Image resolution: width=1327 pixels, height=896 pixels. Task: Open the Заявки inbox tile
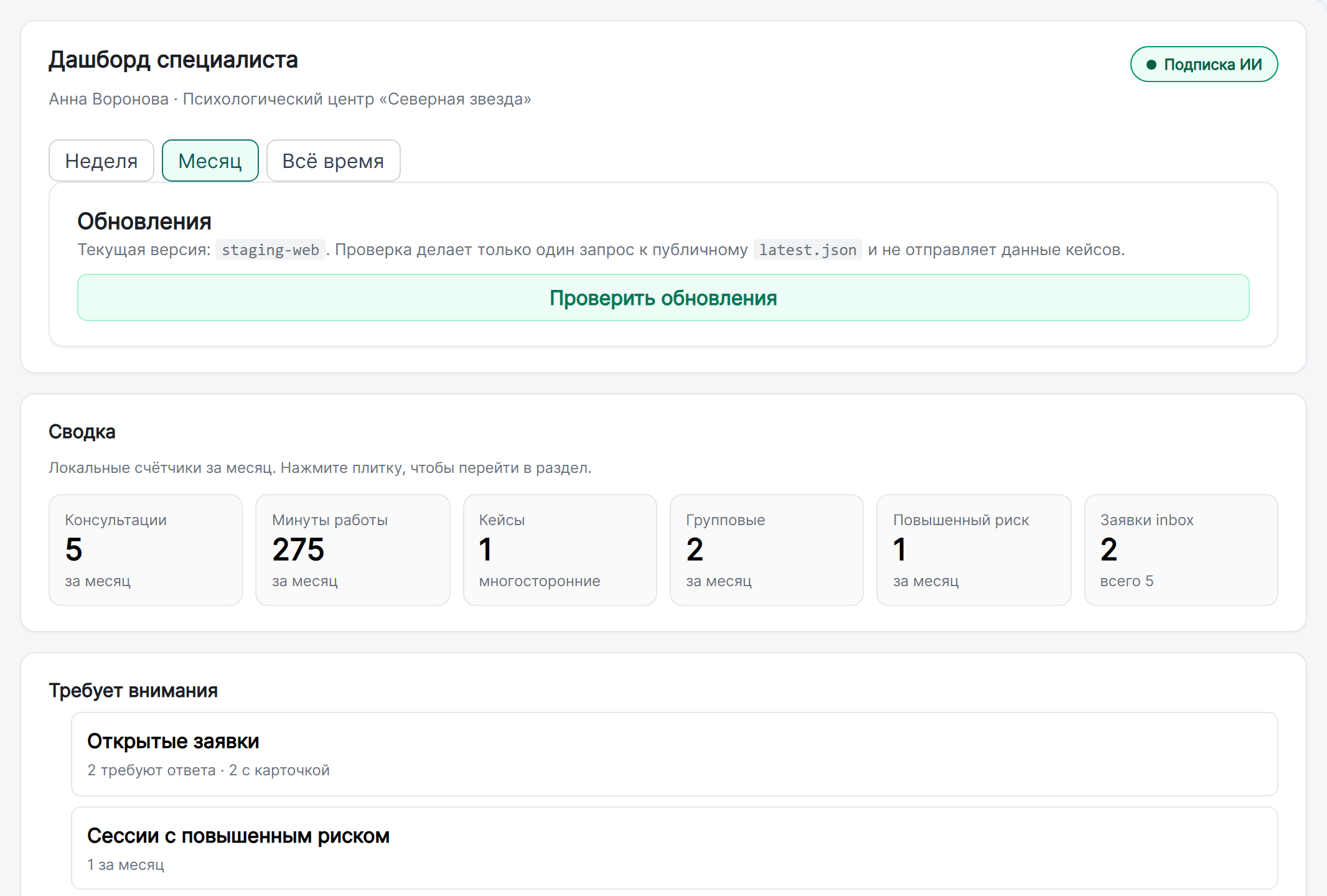pyautogui.click(x=1181, y=550)
